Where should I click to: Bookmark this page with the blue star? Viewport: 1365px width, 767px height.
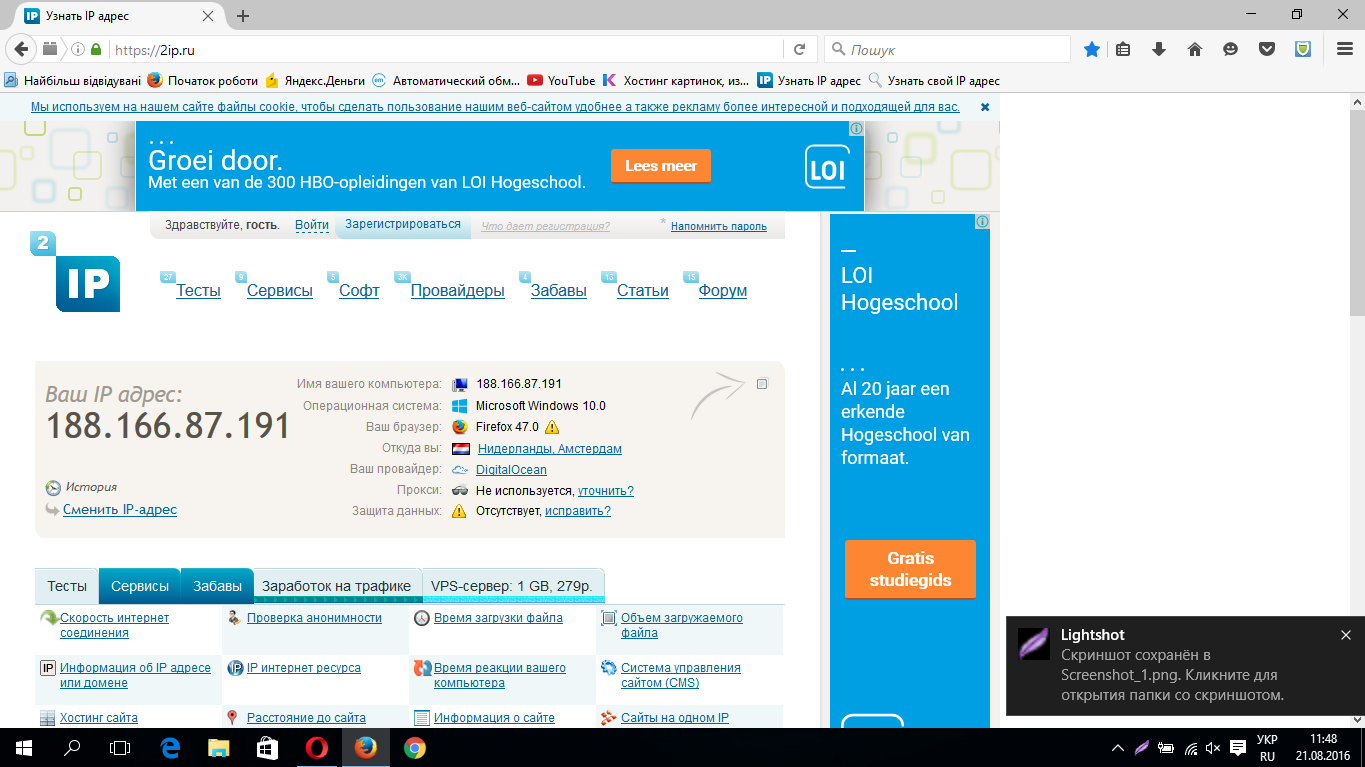(1092, 49)
